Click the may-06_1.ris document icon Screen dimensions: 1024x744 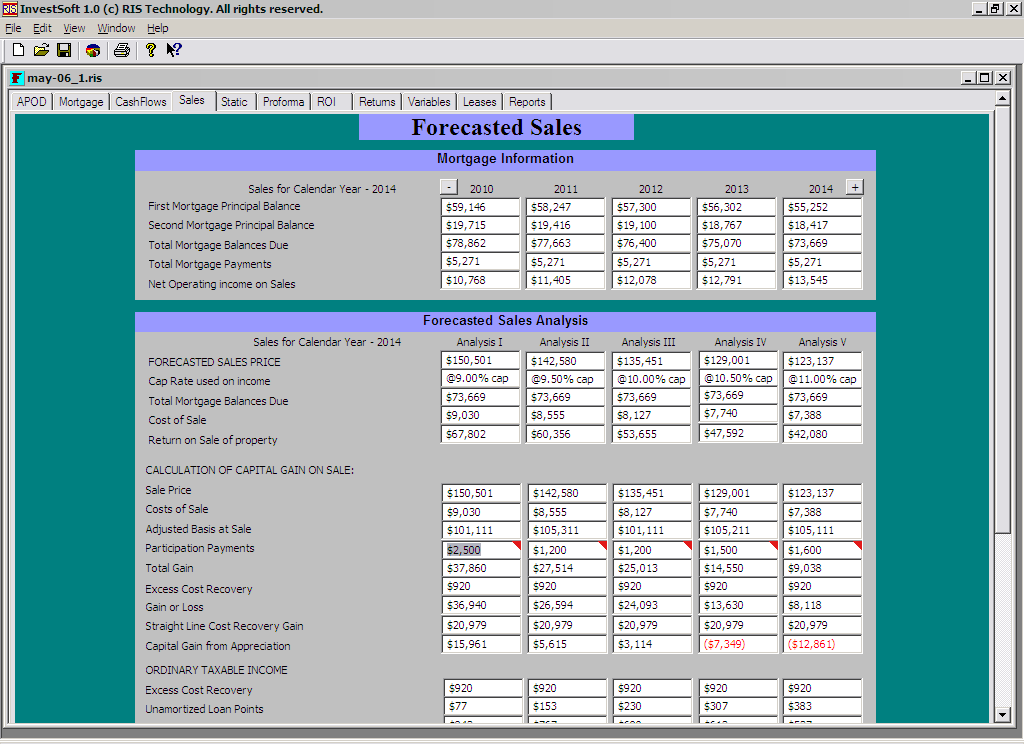pos(17,78)
